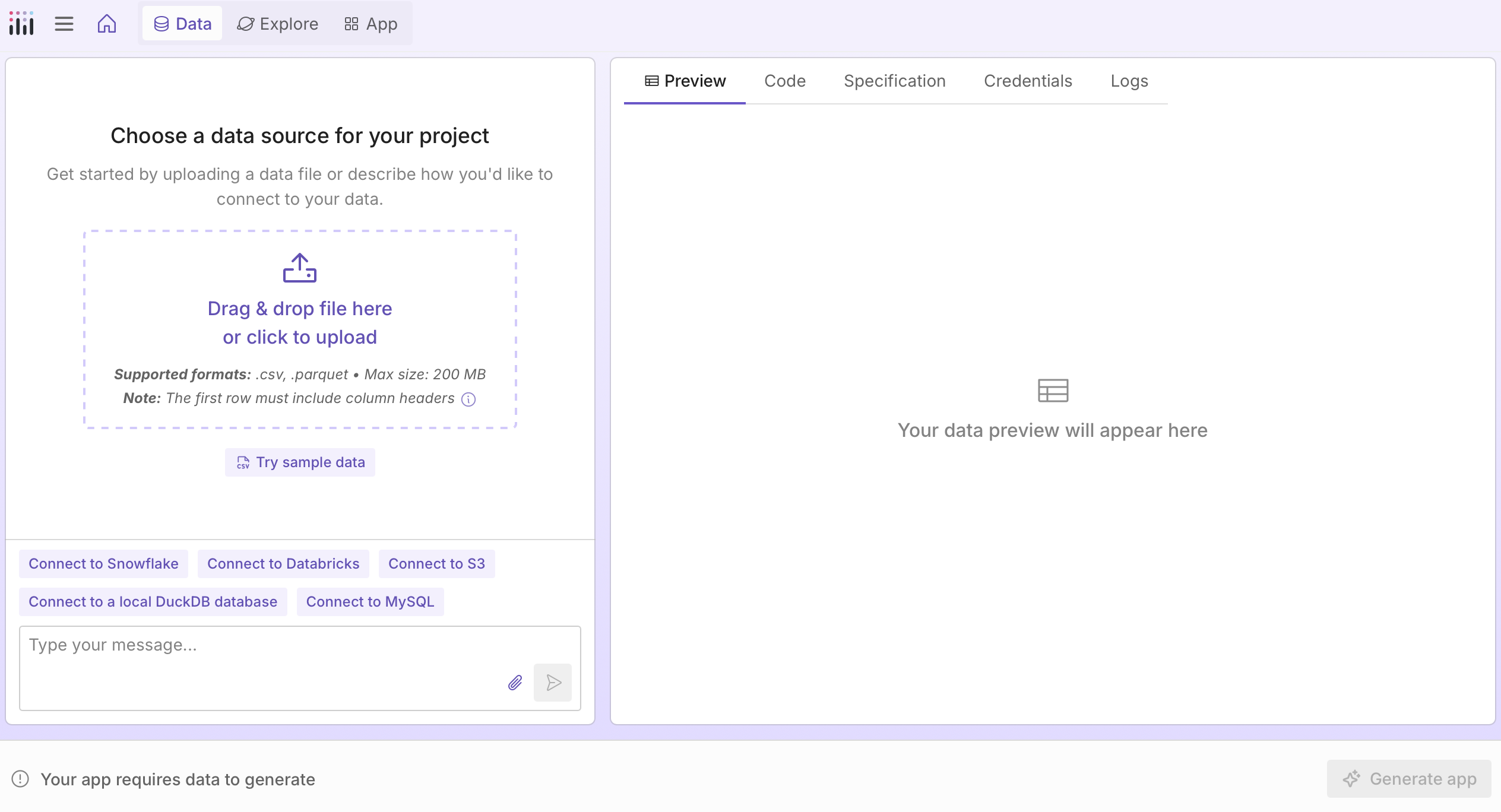Image resolution: width=1501 pixels, height=812 pixels.
Task: Click the home icon in the top bar
Action: point(107,24)
